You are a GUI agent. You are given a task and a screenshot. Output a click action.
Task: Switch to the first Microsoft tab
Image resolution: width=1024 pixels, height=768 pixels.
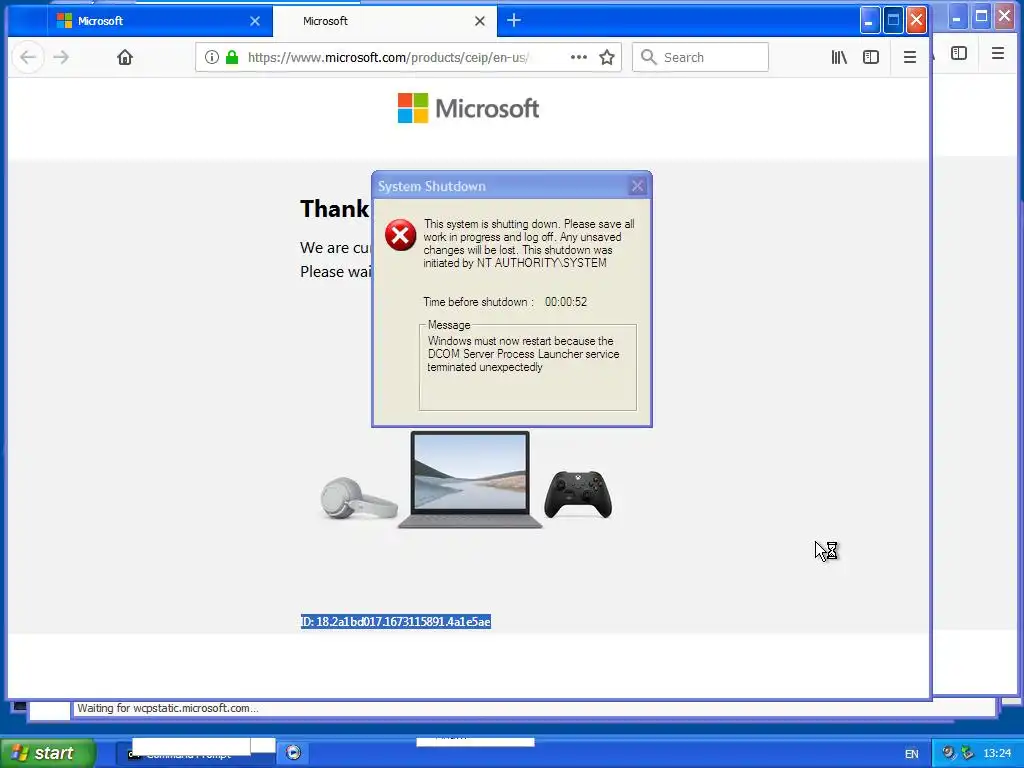tap(159, 21)
